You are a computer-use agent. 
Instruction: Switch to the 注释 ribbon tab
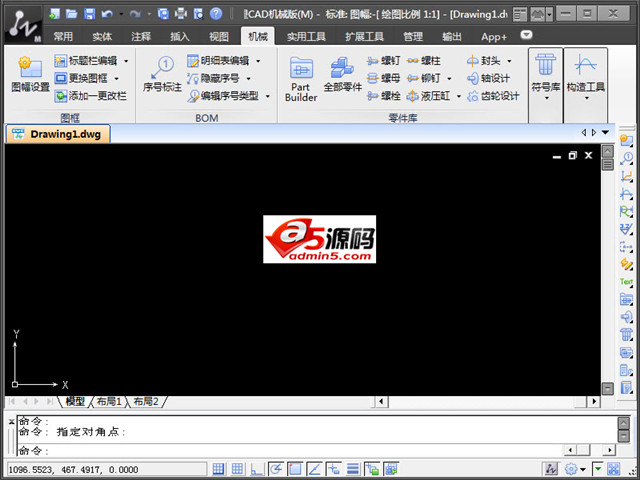(x=141, y=37)
